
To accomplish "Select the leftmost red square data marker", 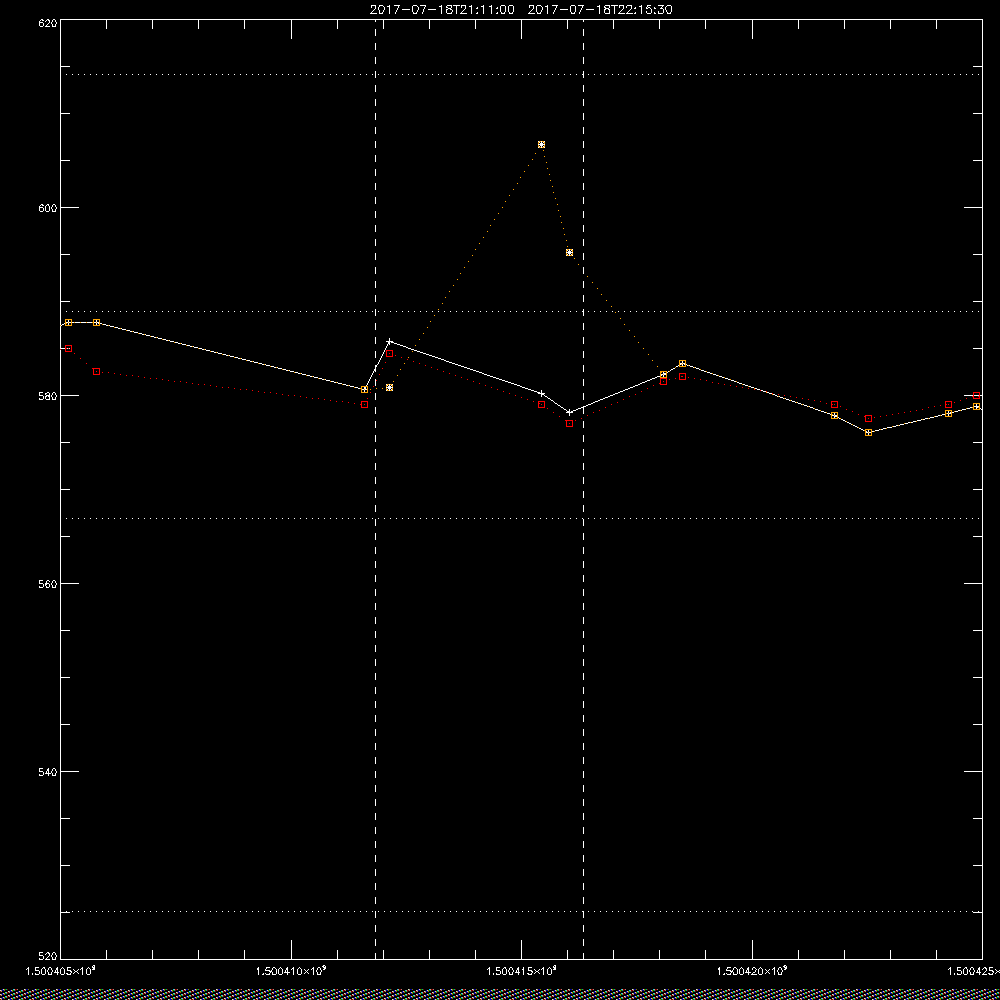I will (x=68, y=348).
